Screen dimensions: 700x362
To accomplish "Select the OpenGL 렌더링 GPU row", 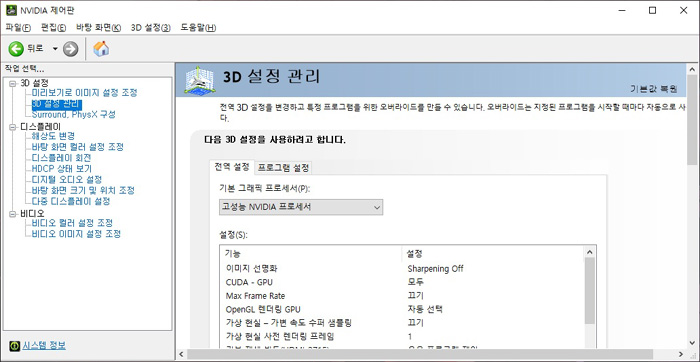I will point(402,309).
